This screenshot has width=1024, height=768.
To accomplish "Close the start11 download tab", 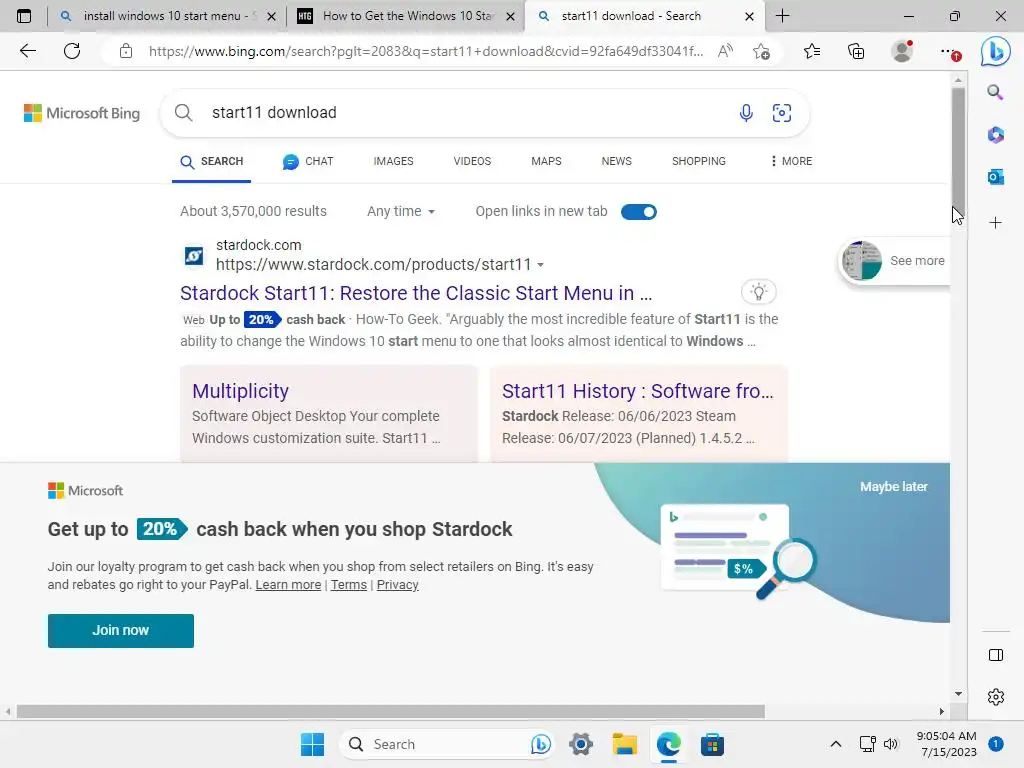I will pos(750,16).
